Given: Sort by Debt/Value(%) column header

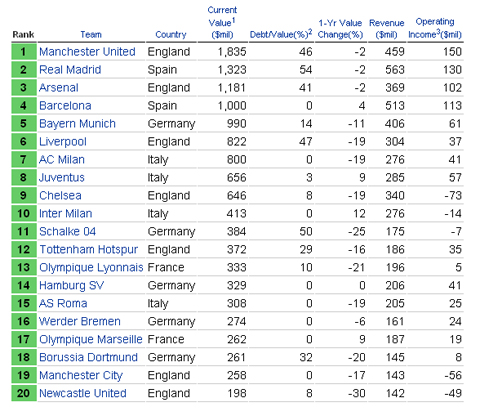Looking at the screenshot, I should [x=281, y=34].
